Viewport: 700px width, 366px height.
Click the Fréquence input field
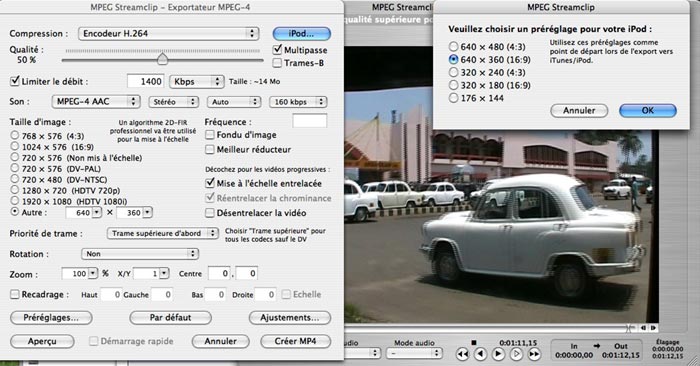click(x=309, y=121)
